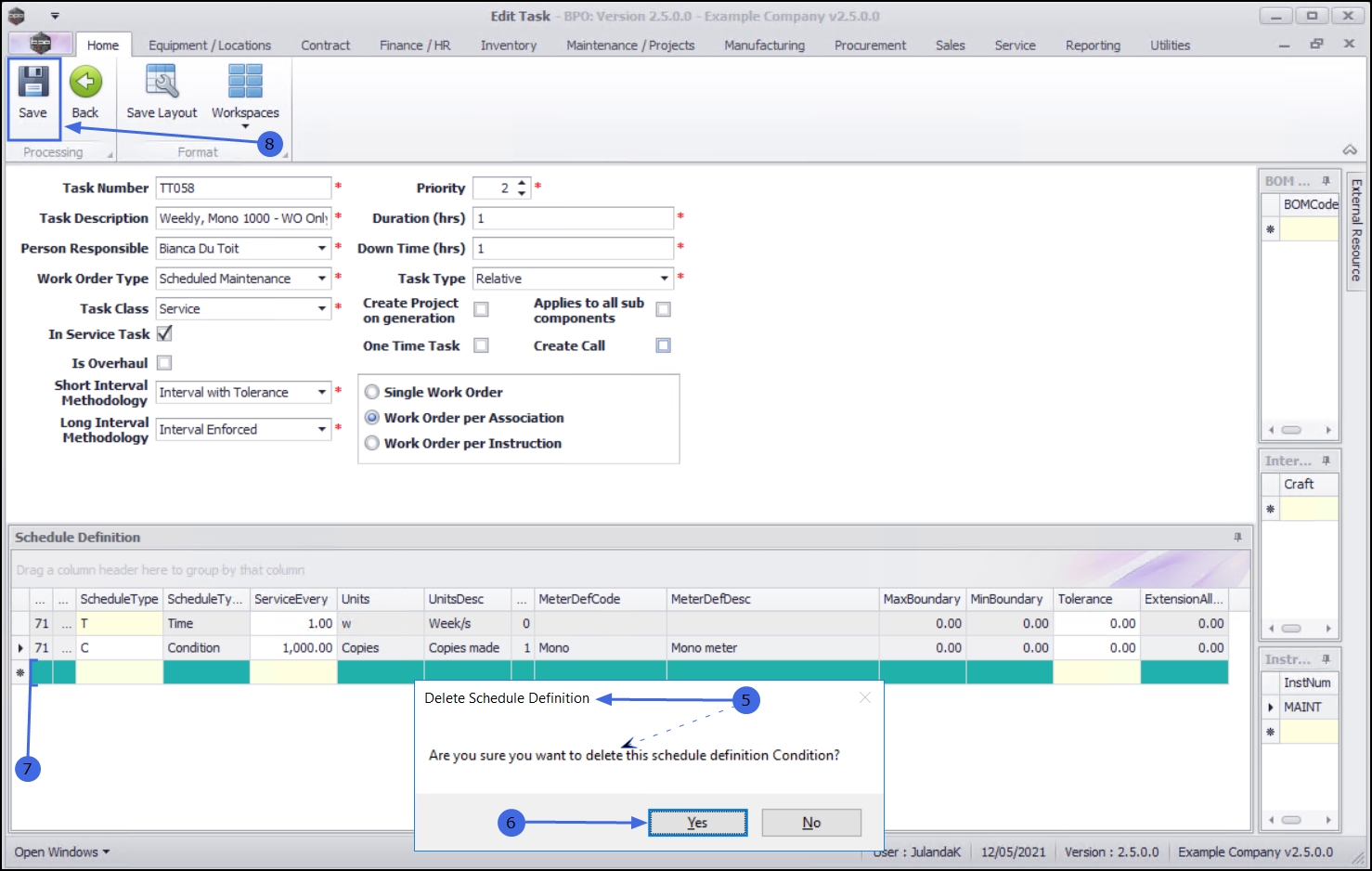Click Yes to confirm deletion
Viewport: 1372px width, 871px height.
pyautogui.click(x=698, y=823)
